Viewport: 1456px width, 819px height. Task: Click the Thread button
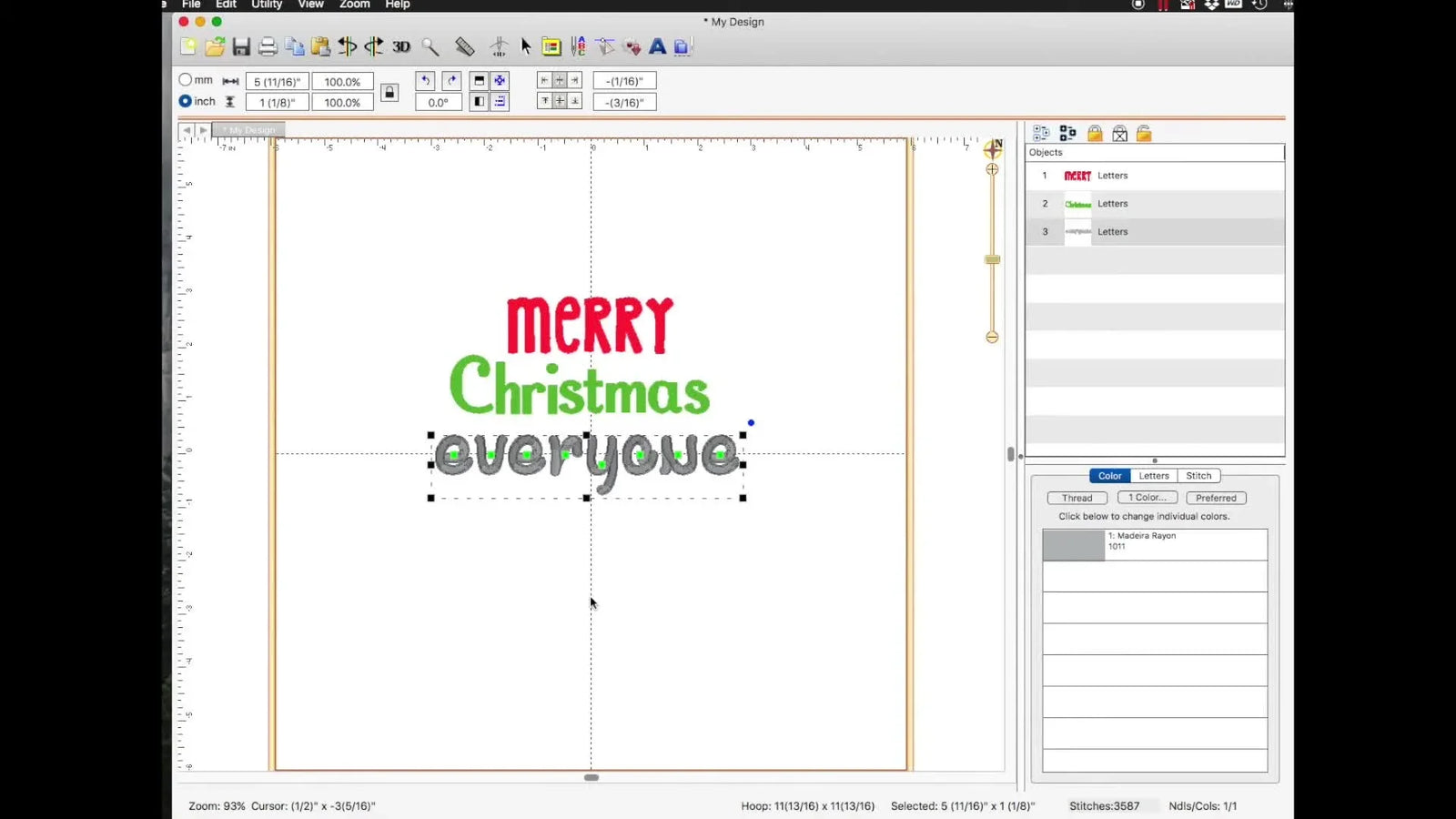point(1077,498)
